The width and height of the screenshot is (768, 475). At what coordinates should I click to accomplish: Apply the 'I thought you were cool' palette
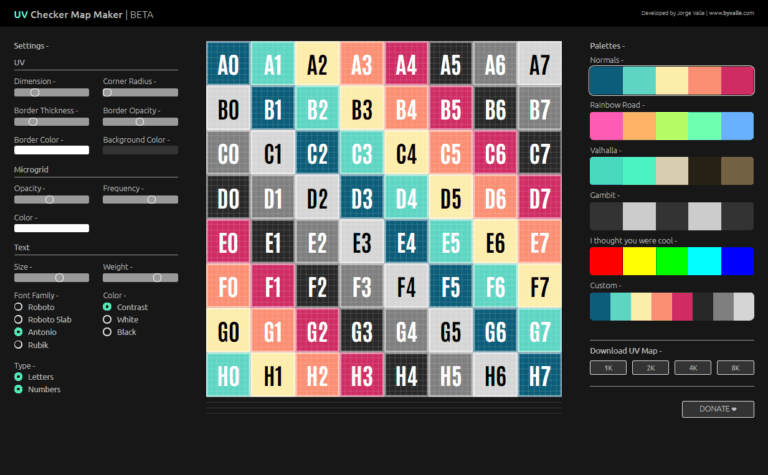[x=671, y=261]
